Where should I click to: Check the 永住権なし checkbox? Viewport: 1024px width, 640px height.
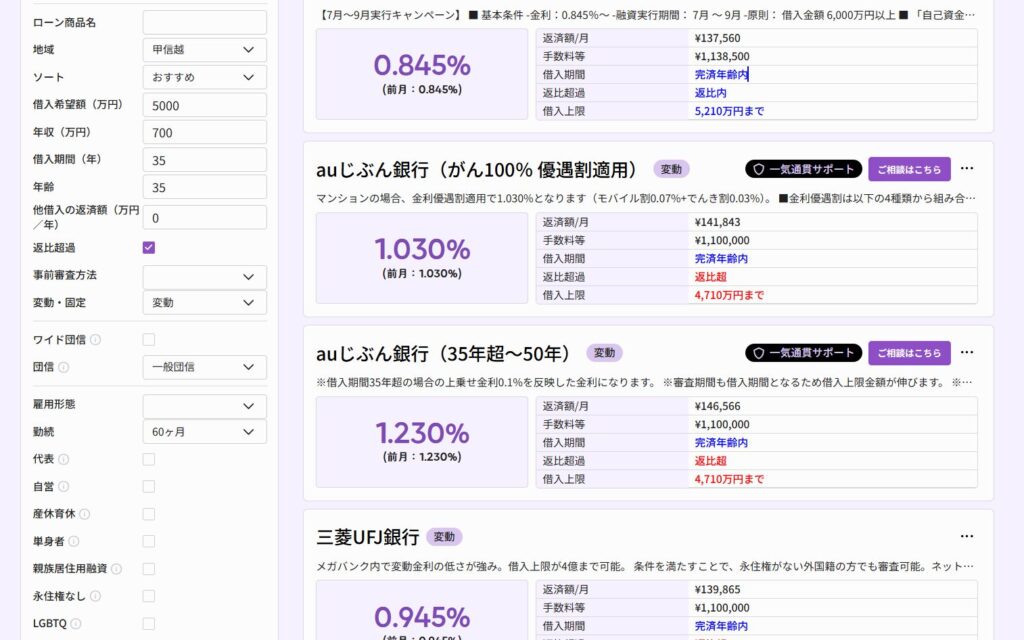tap(149, 596)
